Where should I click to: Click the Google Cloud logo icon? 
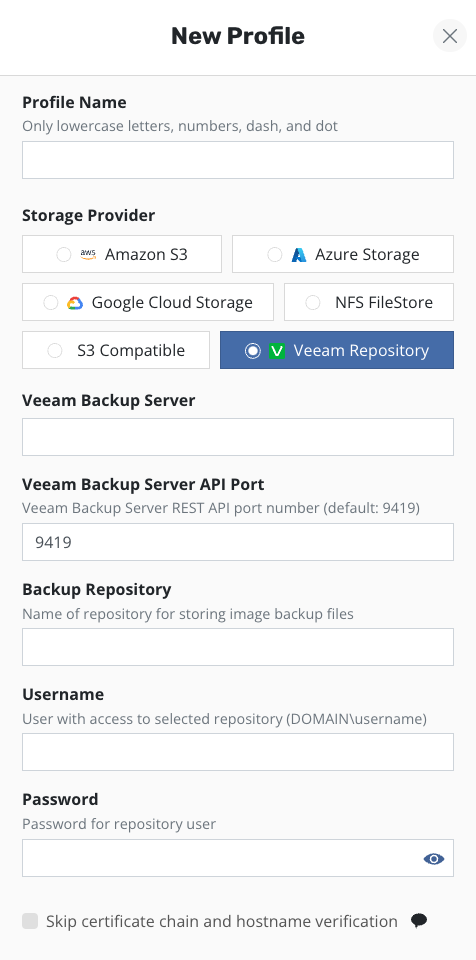75,302
